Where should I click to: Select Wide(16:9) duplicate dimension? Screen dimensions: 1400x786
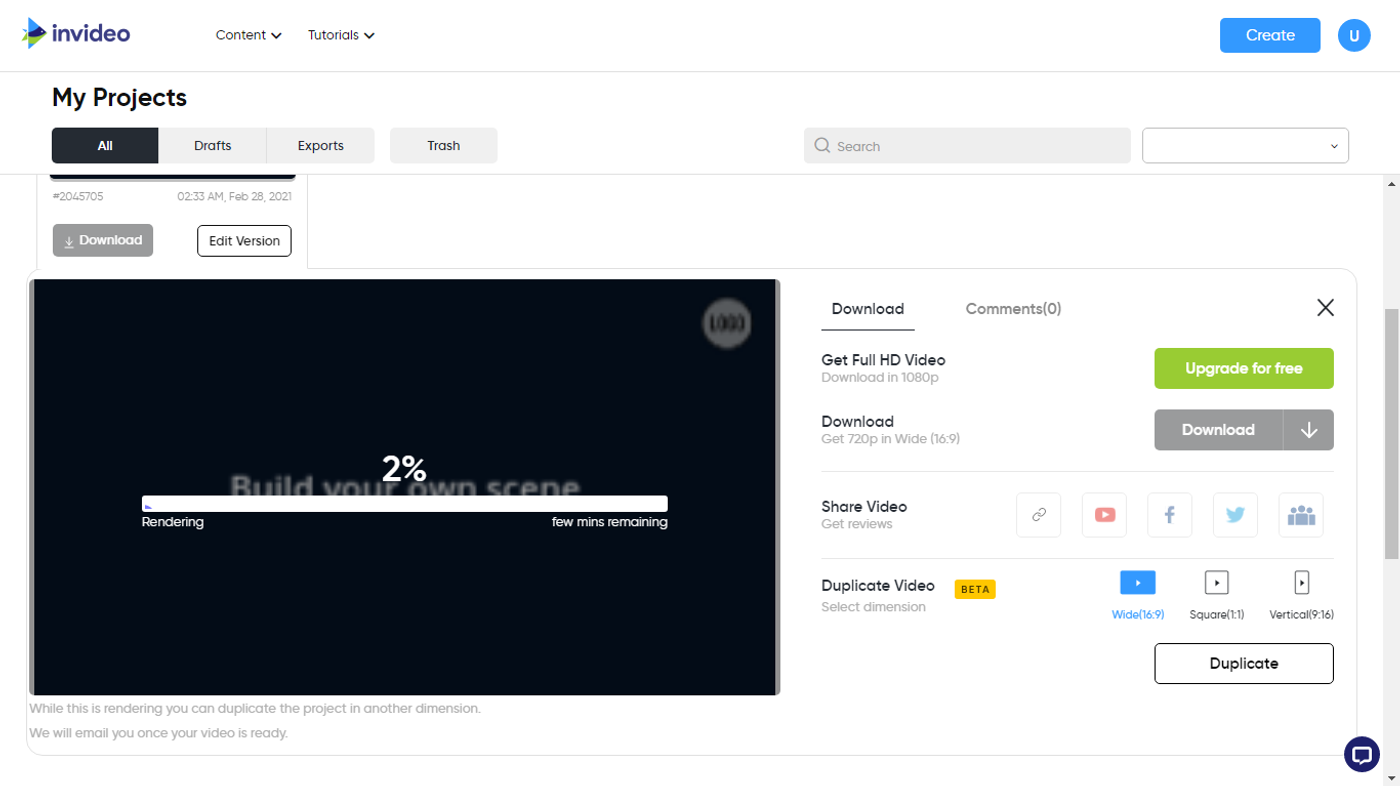[x=1137, y=582]
